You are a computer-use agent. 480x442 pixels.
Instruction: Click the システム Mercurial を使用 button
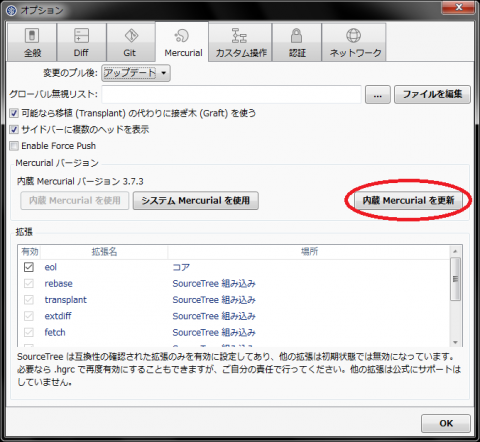[196, 200]
